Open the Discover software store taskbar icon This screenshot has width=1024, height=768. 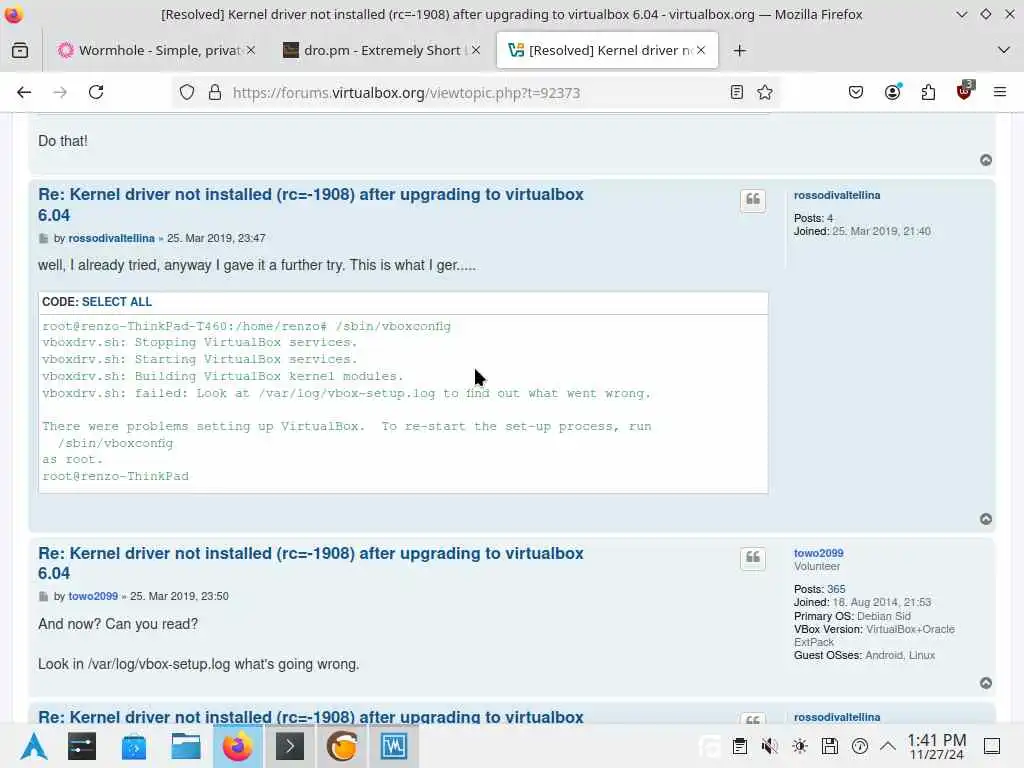(134, 746)
